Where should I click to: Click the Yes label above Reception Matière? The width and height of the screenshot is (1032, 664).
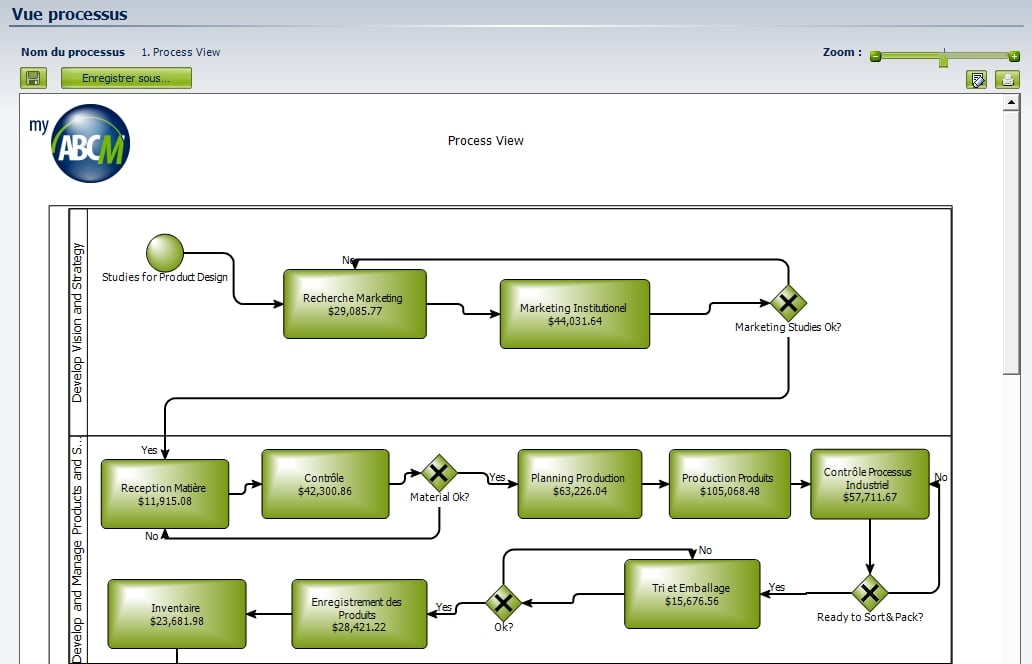click(x=149, y=450)
